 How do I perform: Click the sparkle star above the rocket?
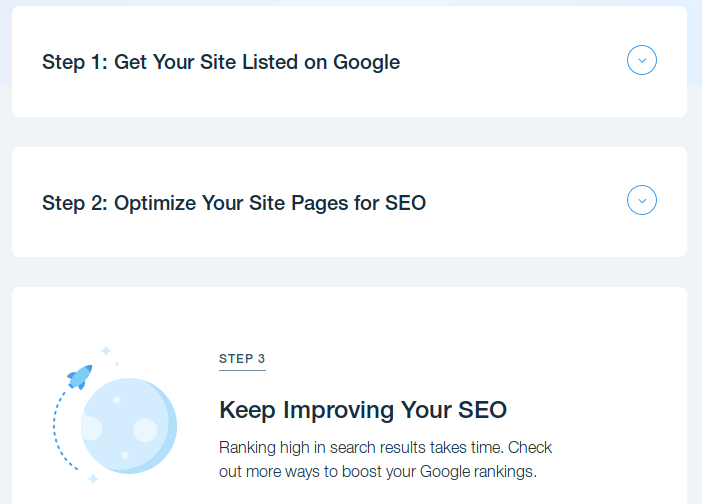[x=106, y=351]
